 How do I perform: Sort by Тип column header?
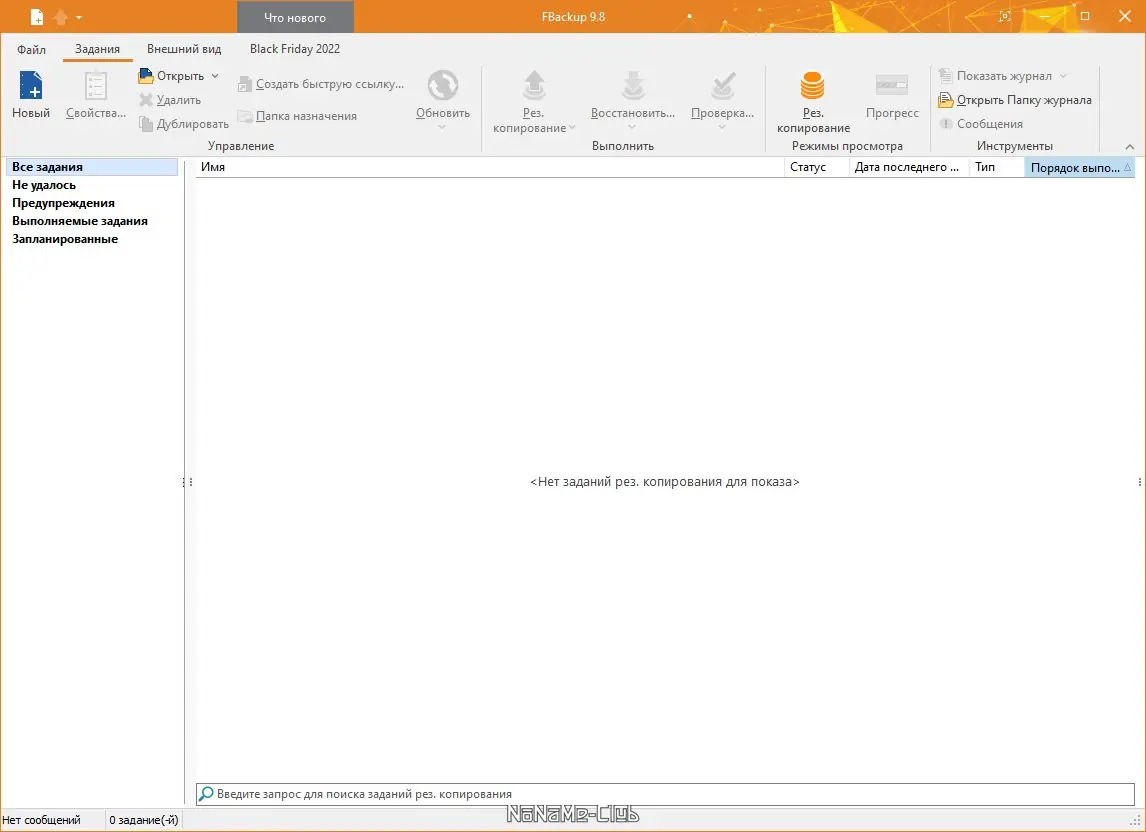(997, 167)
